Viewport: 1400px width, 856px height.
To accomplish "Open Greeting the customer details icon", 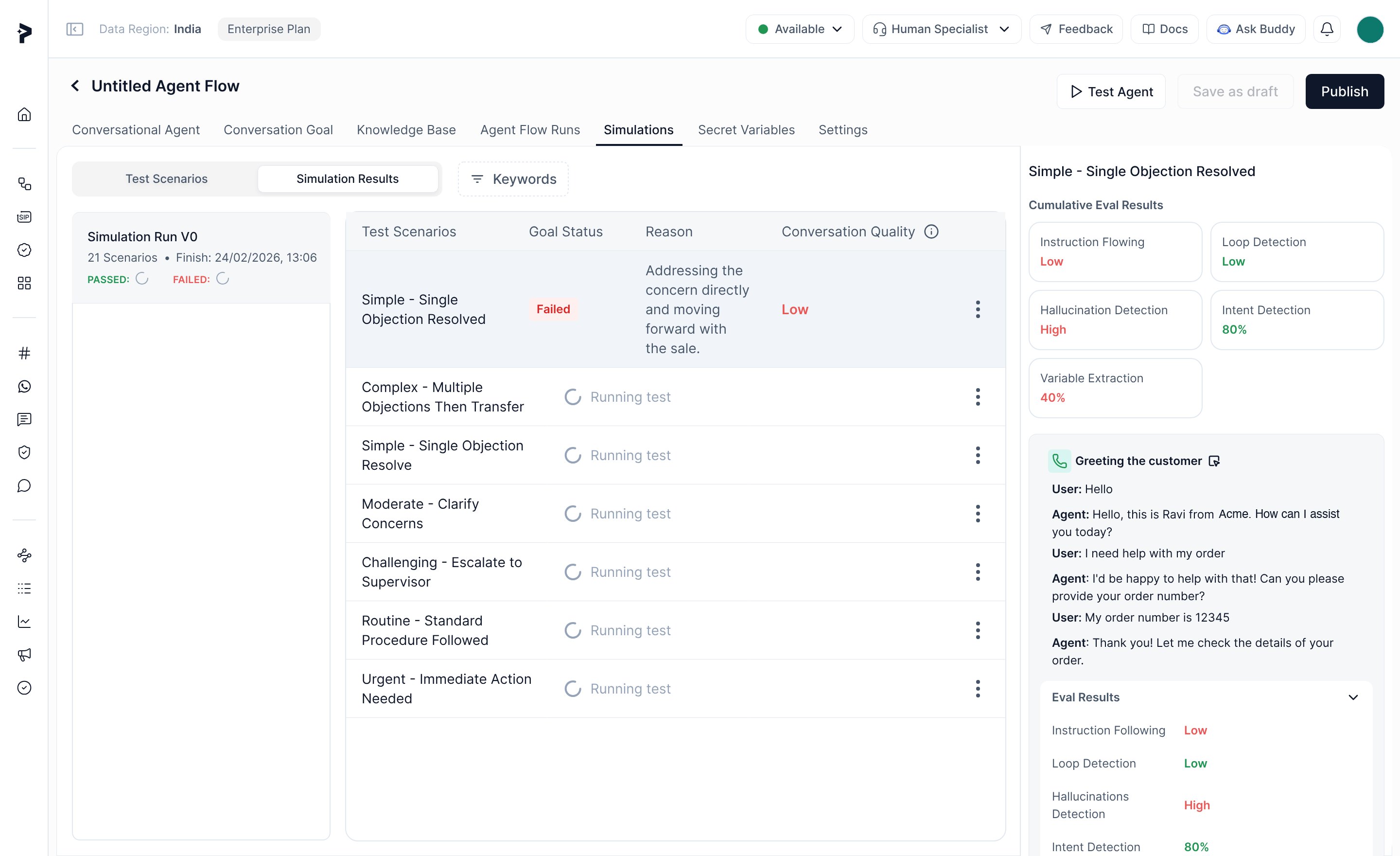I will [x=1214, y=461].
